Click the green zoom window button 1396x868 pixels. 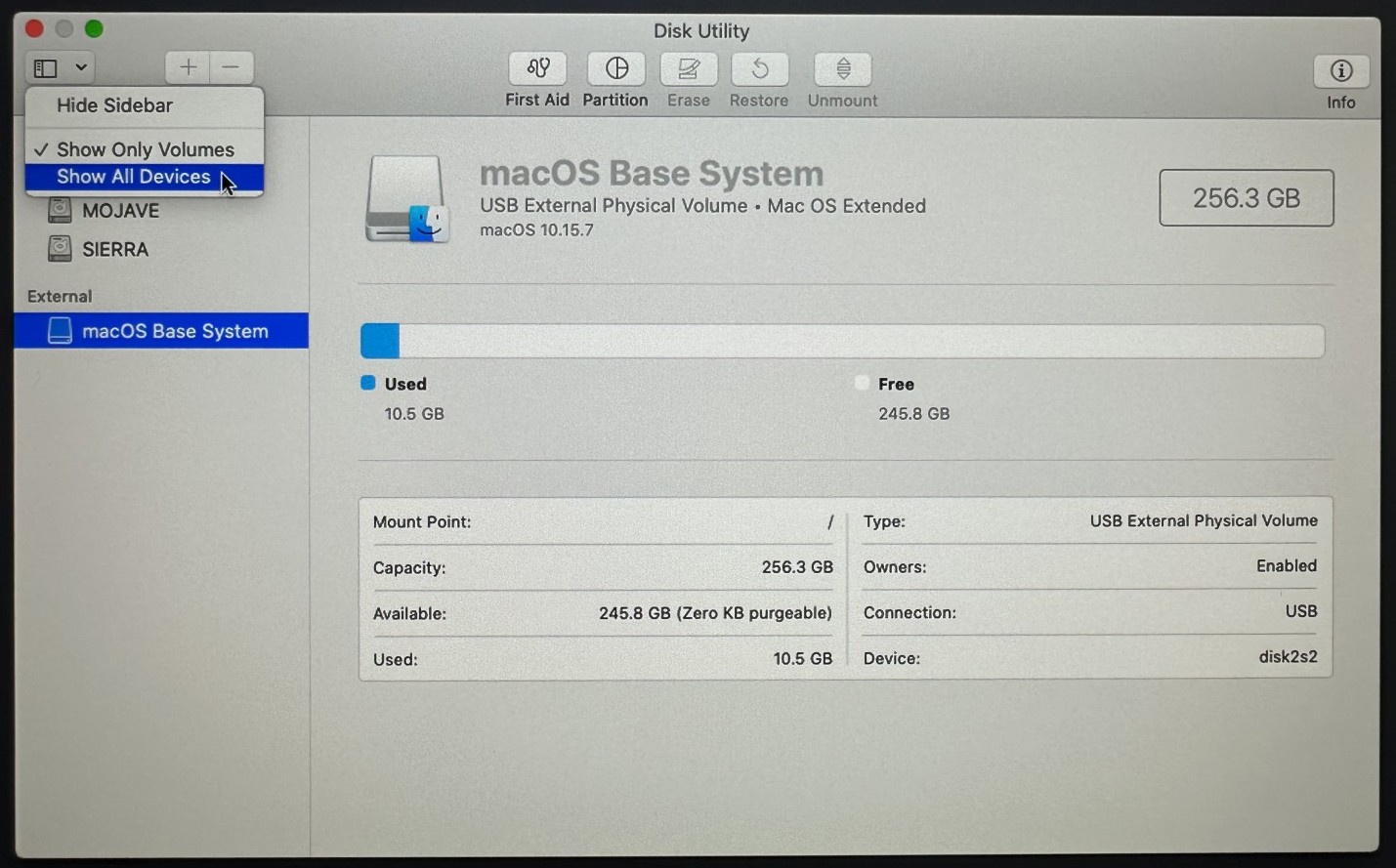coord(94,29)
